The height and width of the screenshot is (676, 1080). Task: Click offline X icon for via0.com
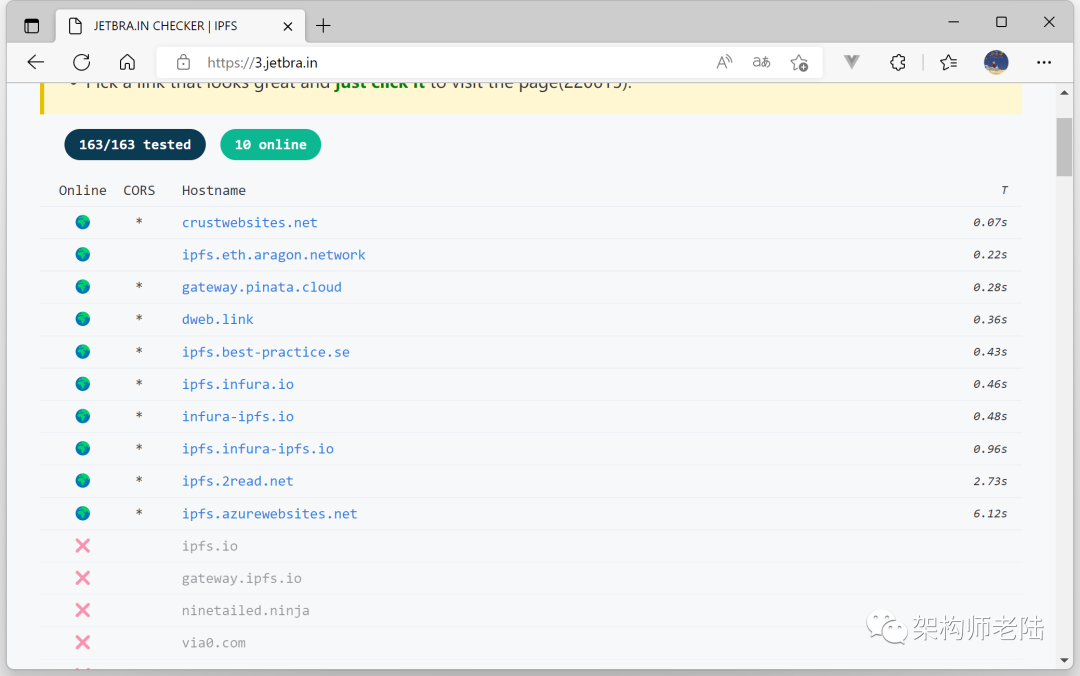click(83, 643)
